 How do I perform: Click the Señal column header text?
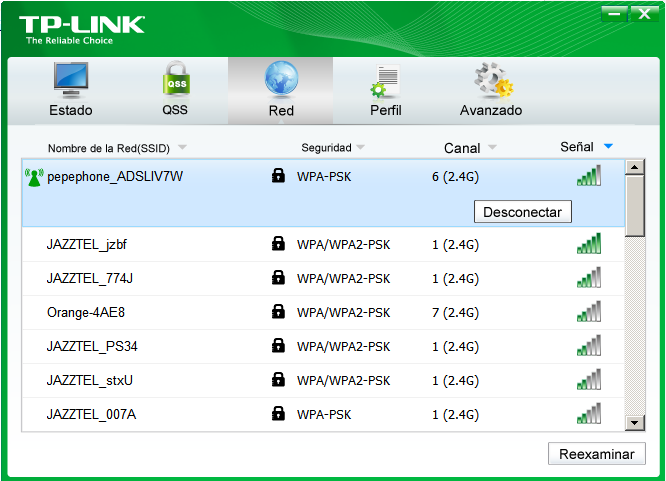tap(577, 147)
